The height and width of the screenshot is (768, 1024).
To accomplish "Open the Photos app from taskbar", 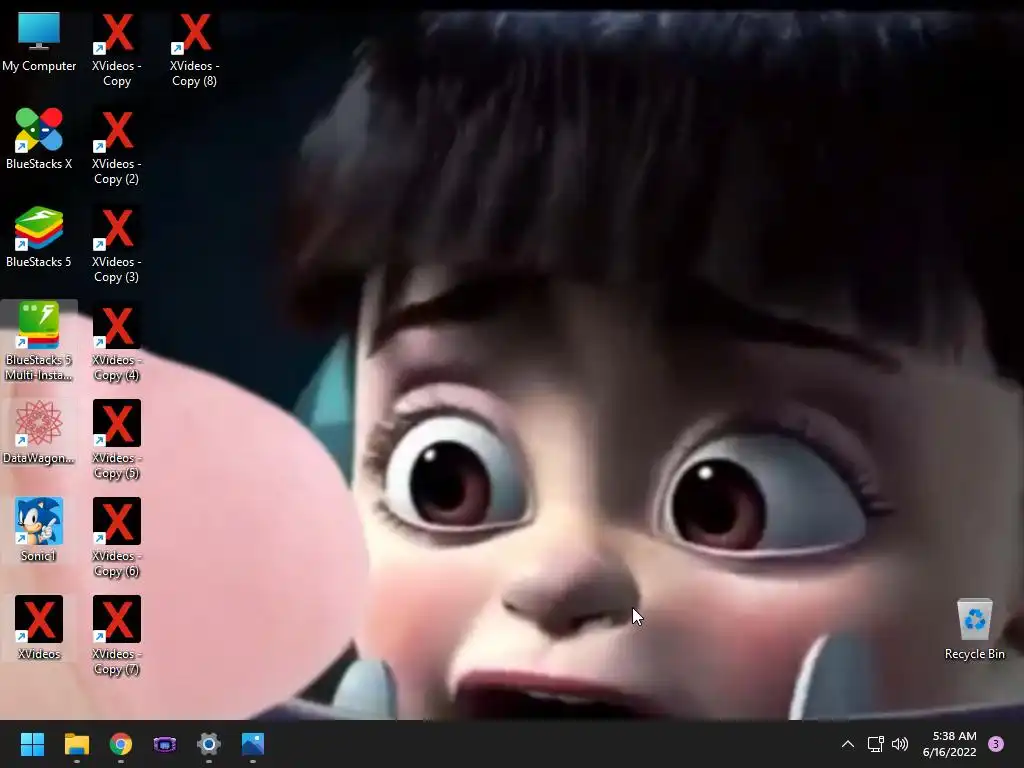I will point(253,744).
